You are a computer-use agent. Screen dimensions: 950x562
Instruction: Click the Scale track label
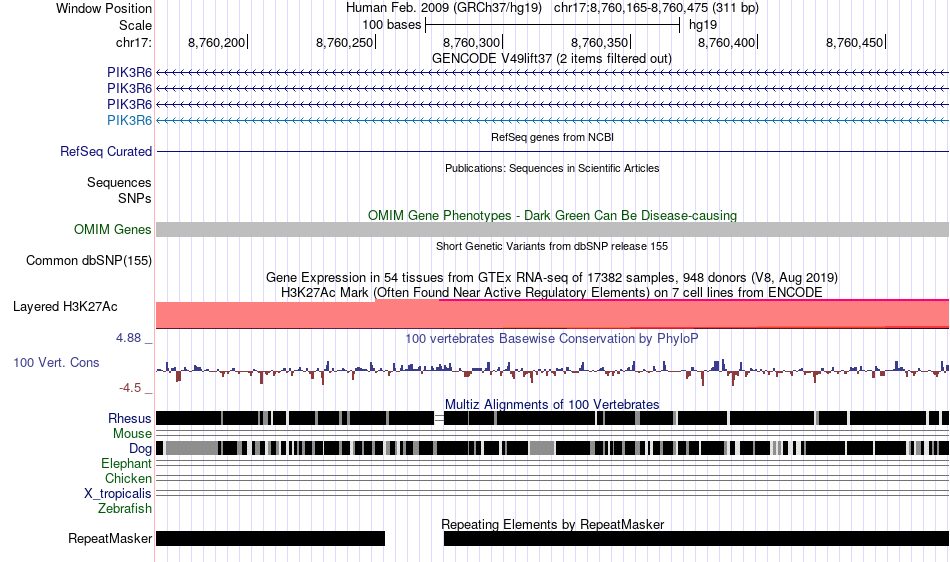135,25
